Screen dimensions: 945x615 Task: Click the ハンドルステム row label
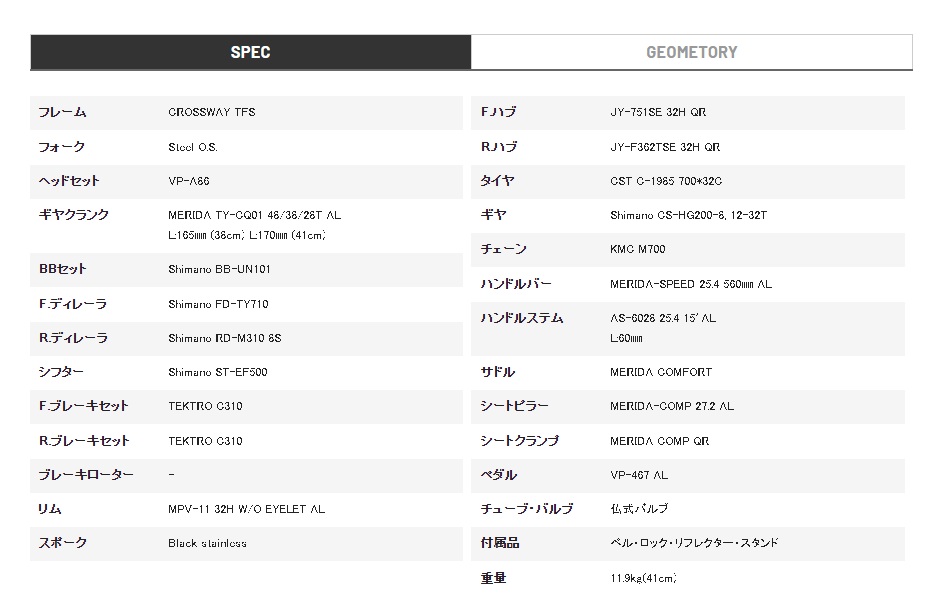click(522, 318)
